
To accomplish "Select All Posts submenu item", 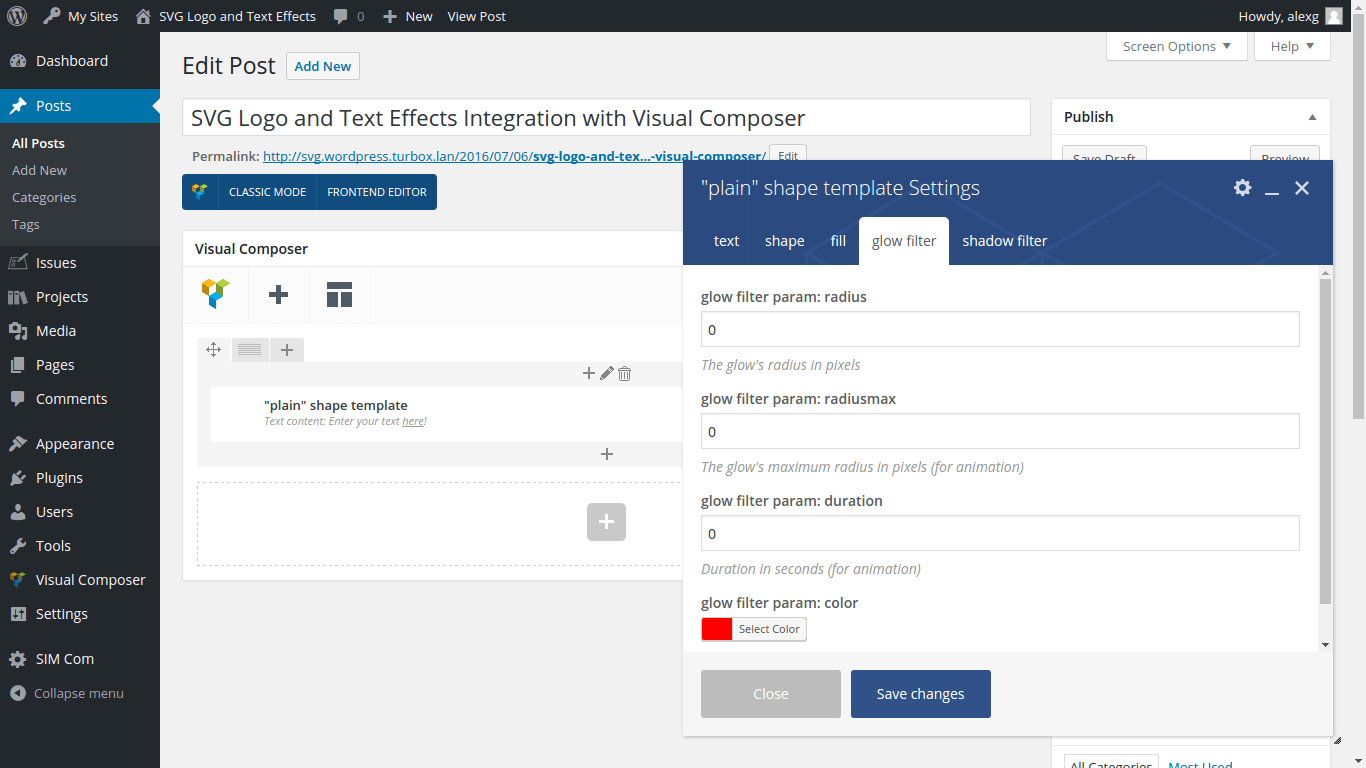I will tap(38, 143).
